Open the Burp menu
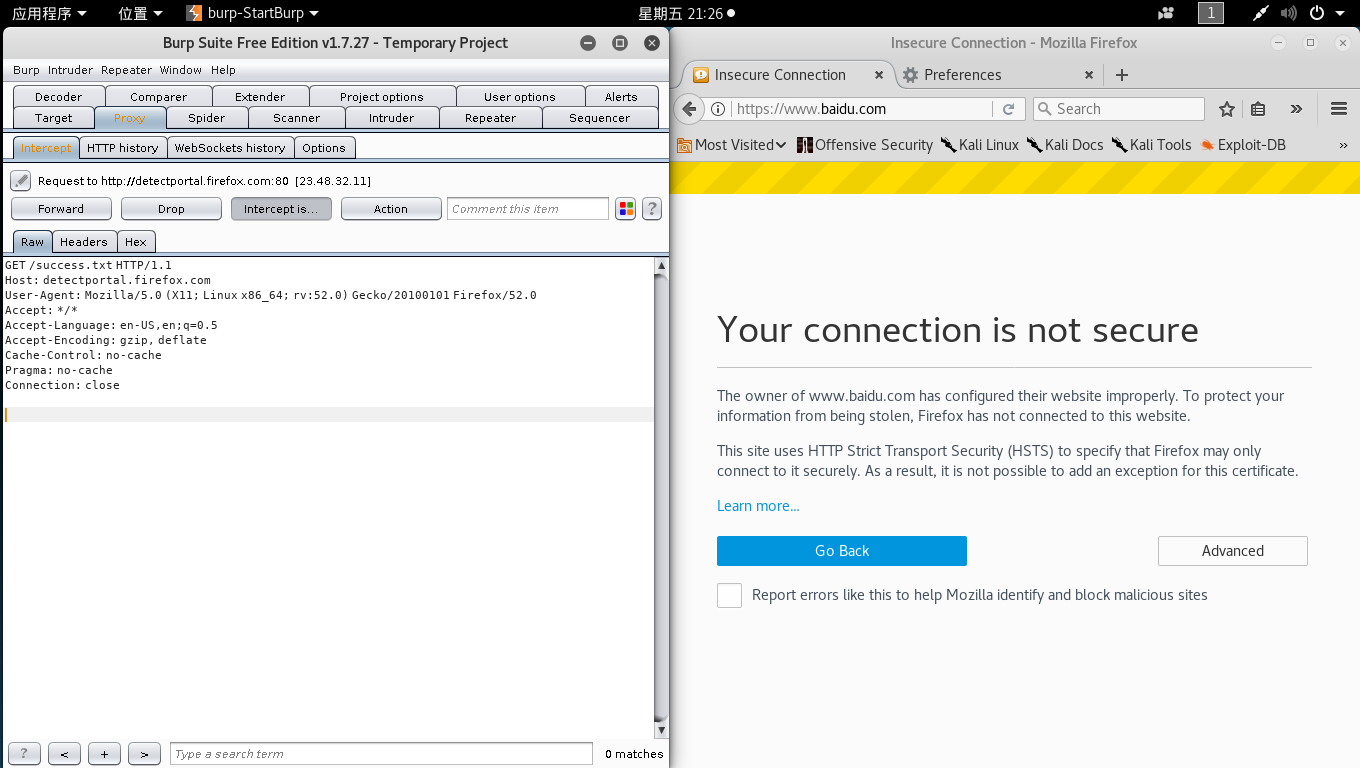Viewport: 1360px width, 768px height. click(26, 70)
